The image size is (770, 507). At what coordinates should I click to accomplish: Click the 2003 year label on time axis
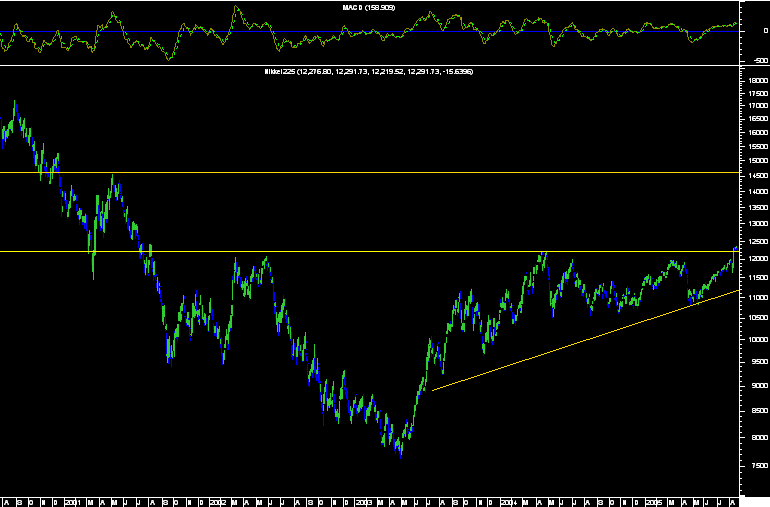click(364, 503)
